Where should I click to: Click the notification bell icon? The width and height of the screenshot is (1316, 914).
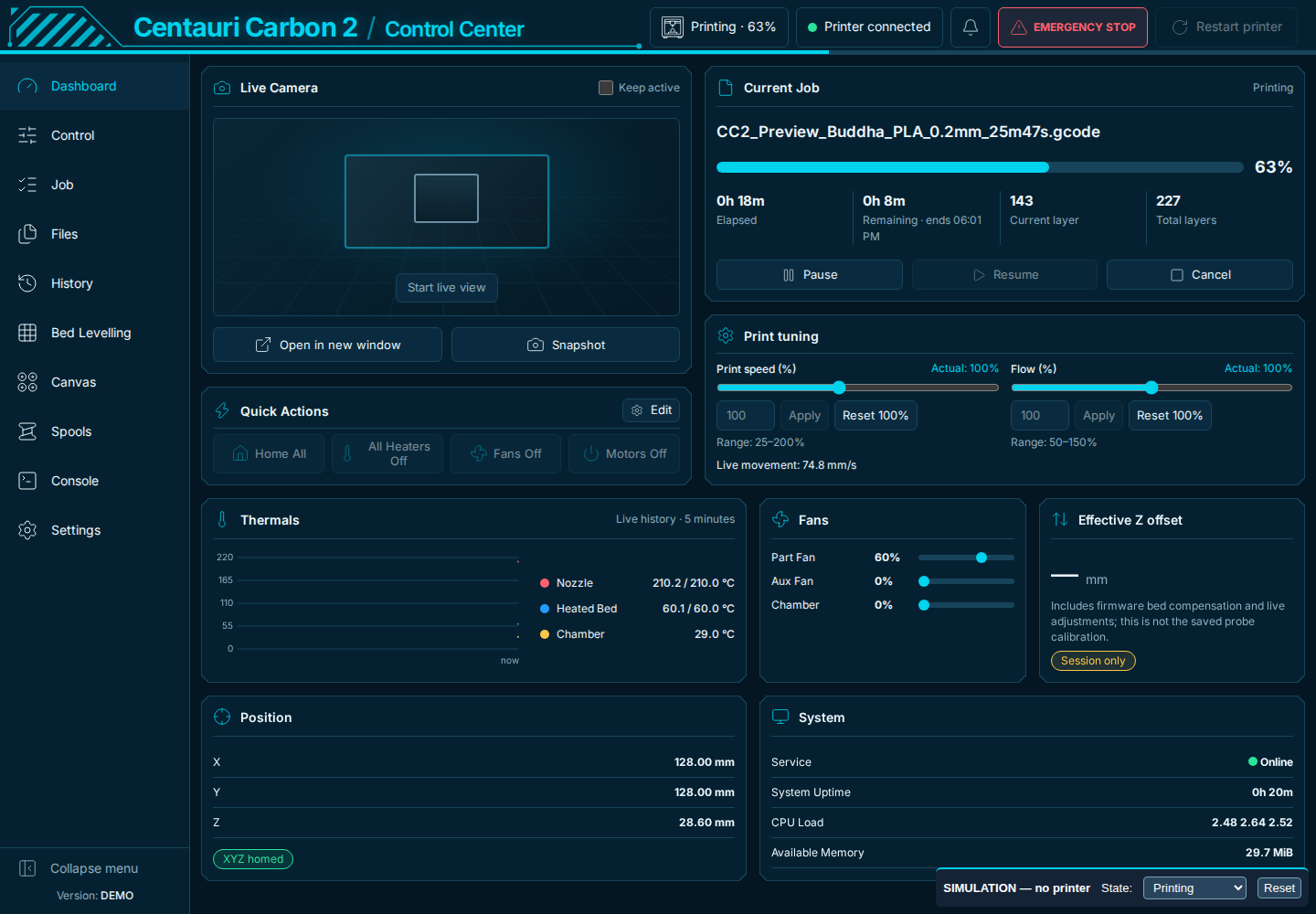pyautogui.click(x=971, y=27)
